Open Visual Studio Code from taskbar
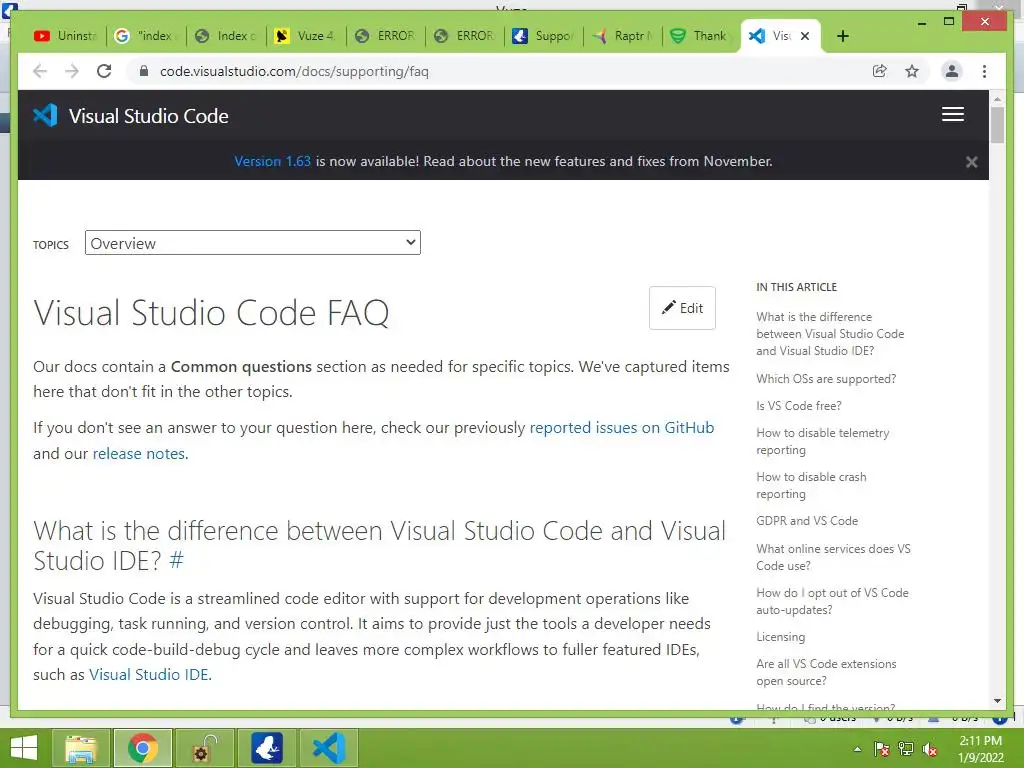This screenshot has height=768, width=1024. 328,748
